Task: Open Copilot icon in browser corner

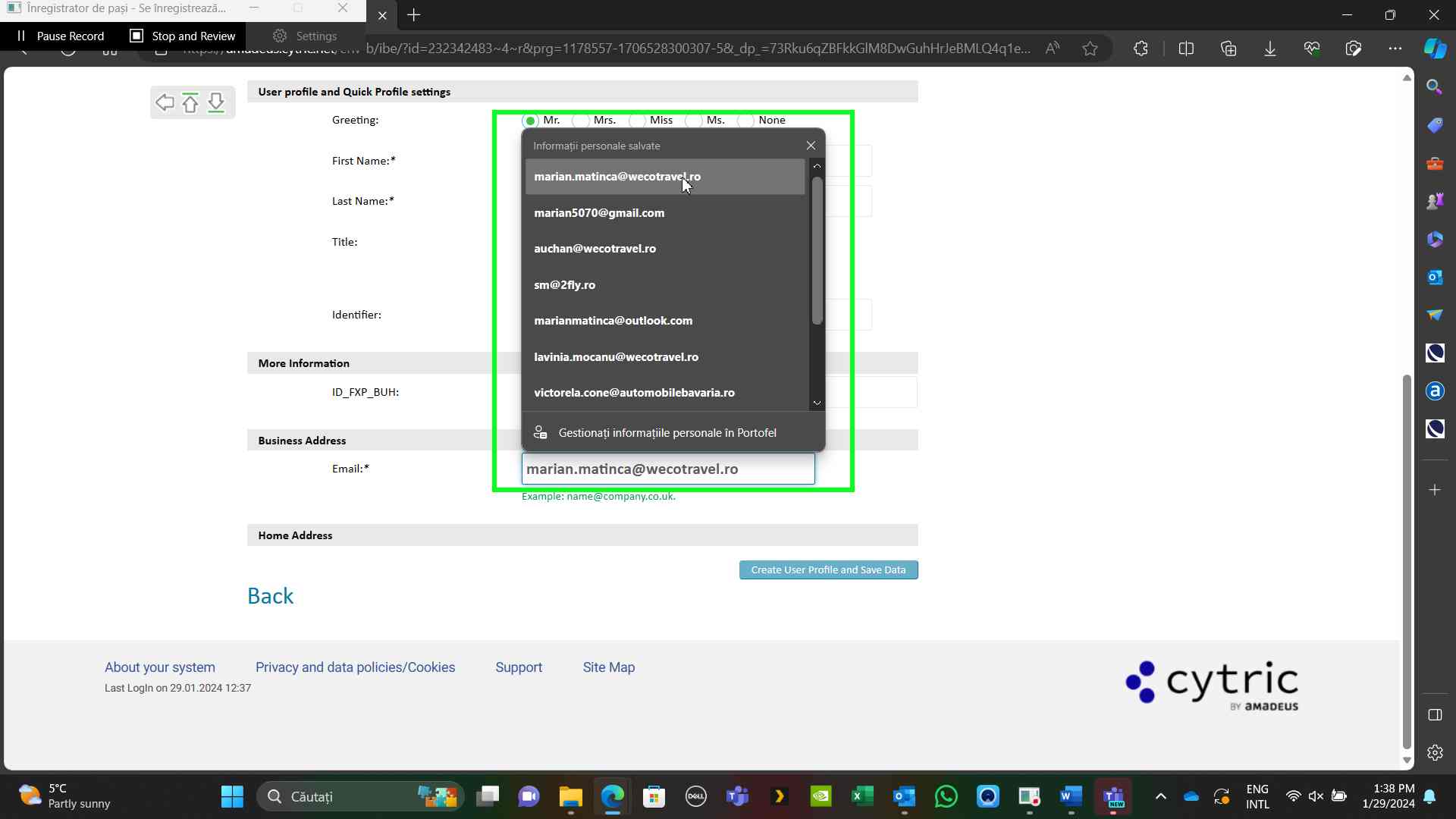Action: (1434, 49)
